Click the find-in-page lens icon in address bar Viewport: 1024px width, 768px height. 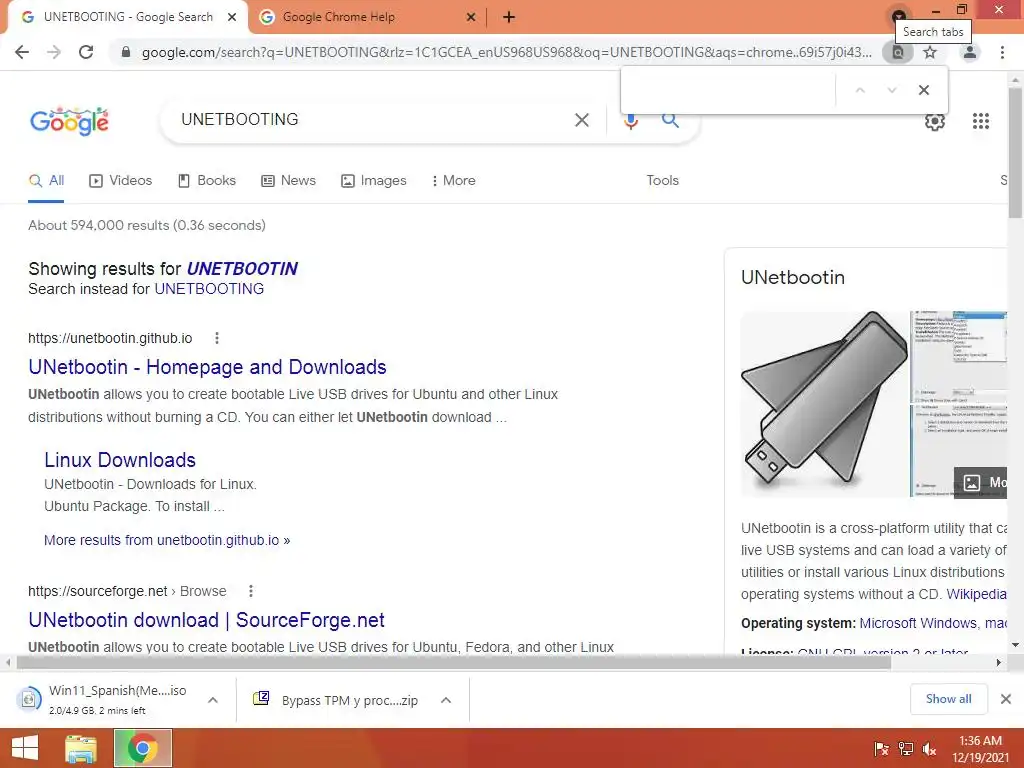coord(898,52)
